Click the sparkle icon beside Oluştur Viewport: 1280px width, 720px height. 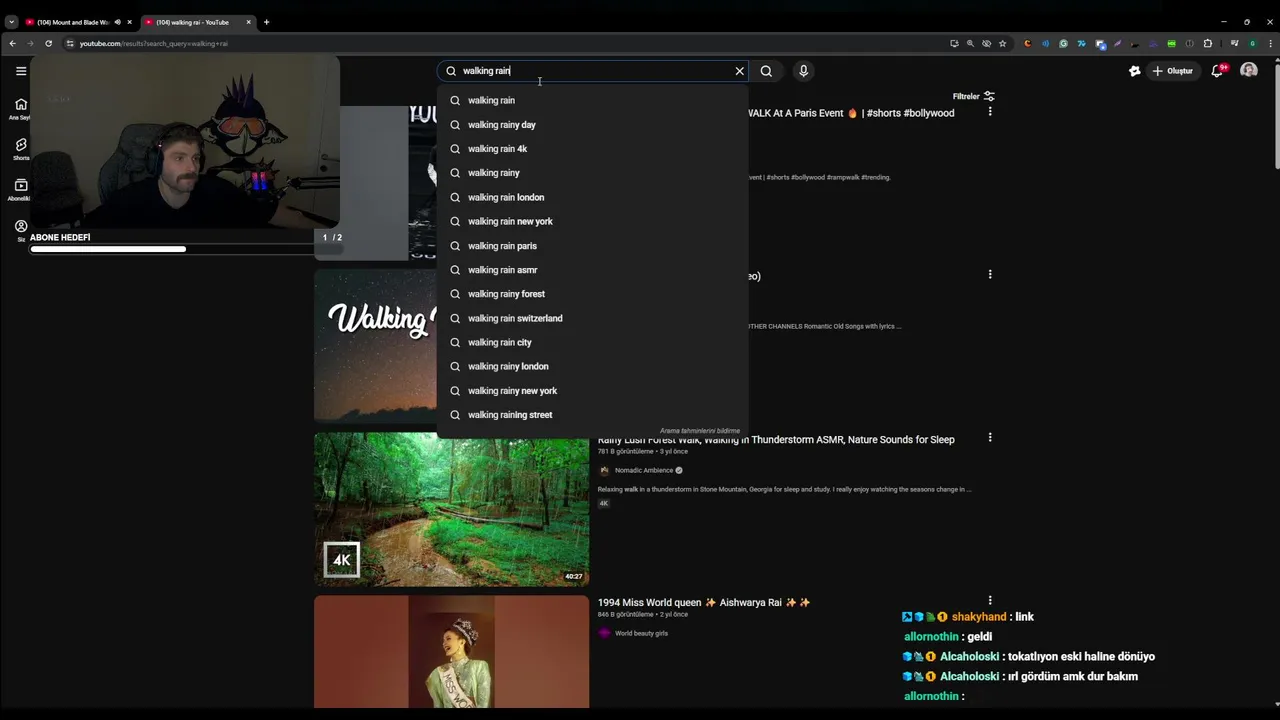(1134, 71)
